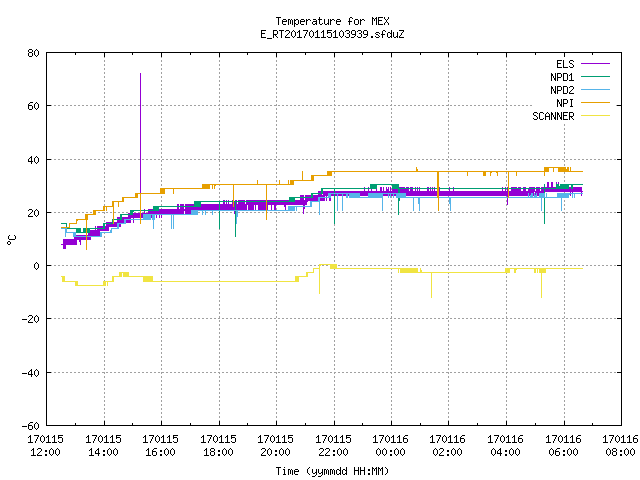Click the x-axis label '170115 12:00'
This screenshot has width=640, height=480.
[45, 446]
